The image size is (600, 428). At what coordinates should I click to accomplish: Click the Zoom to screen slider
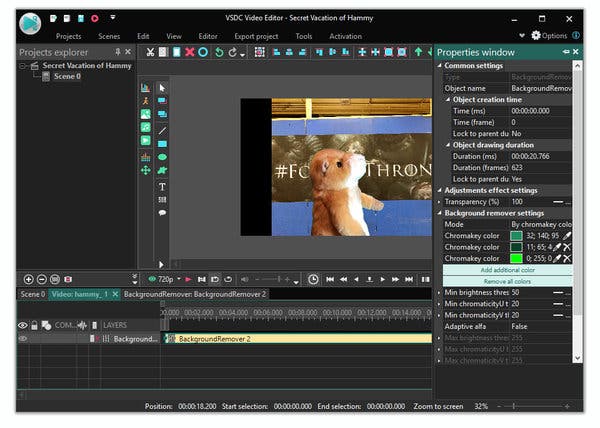pos(533,407)
